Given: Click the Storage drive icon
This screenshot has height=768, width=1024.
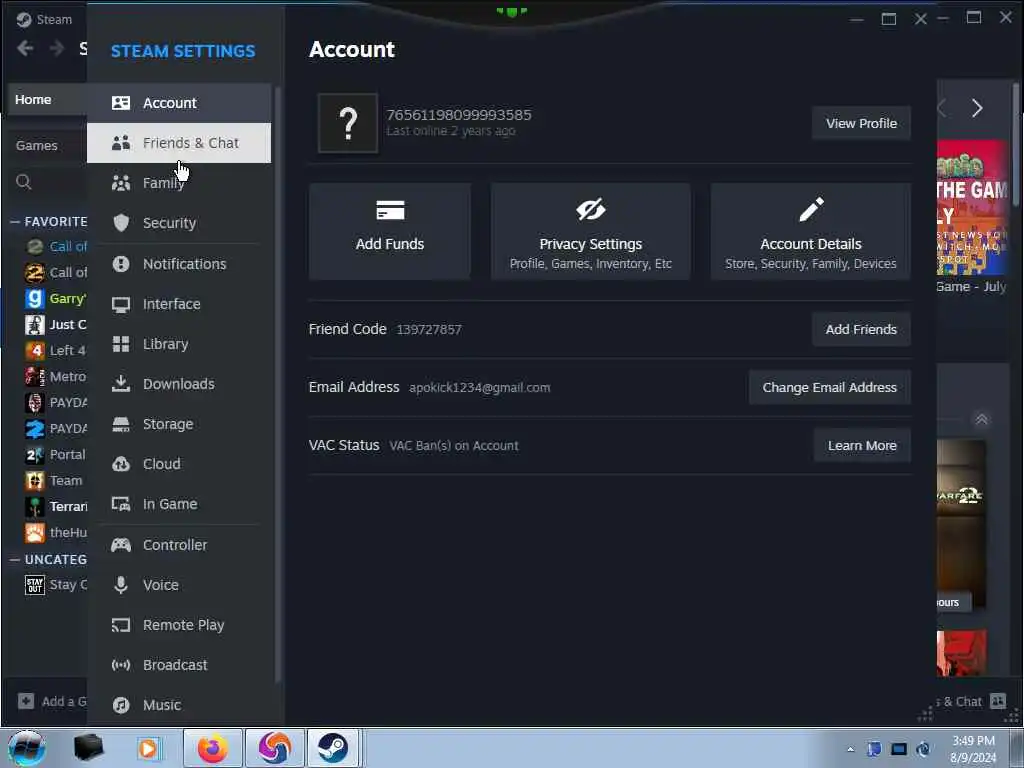Looking at the screenshot, I should pos(121,424).
